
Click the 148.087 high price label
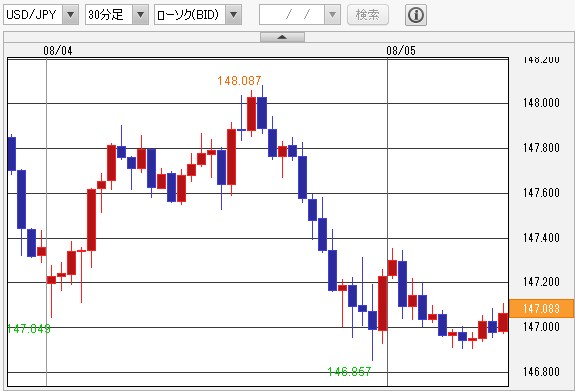tap(239, 81)
